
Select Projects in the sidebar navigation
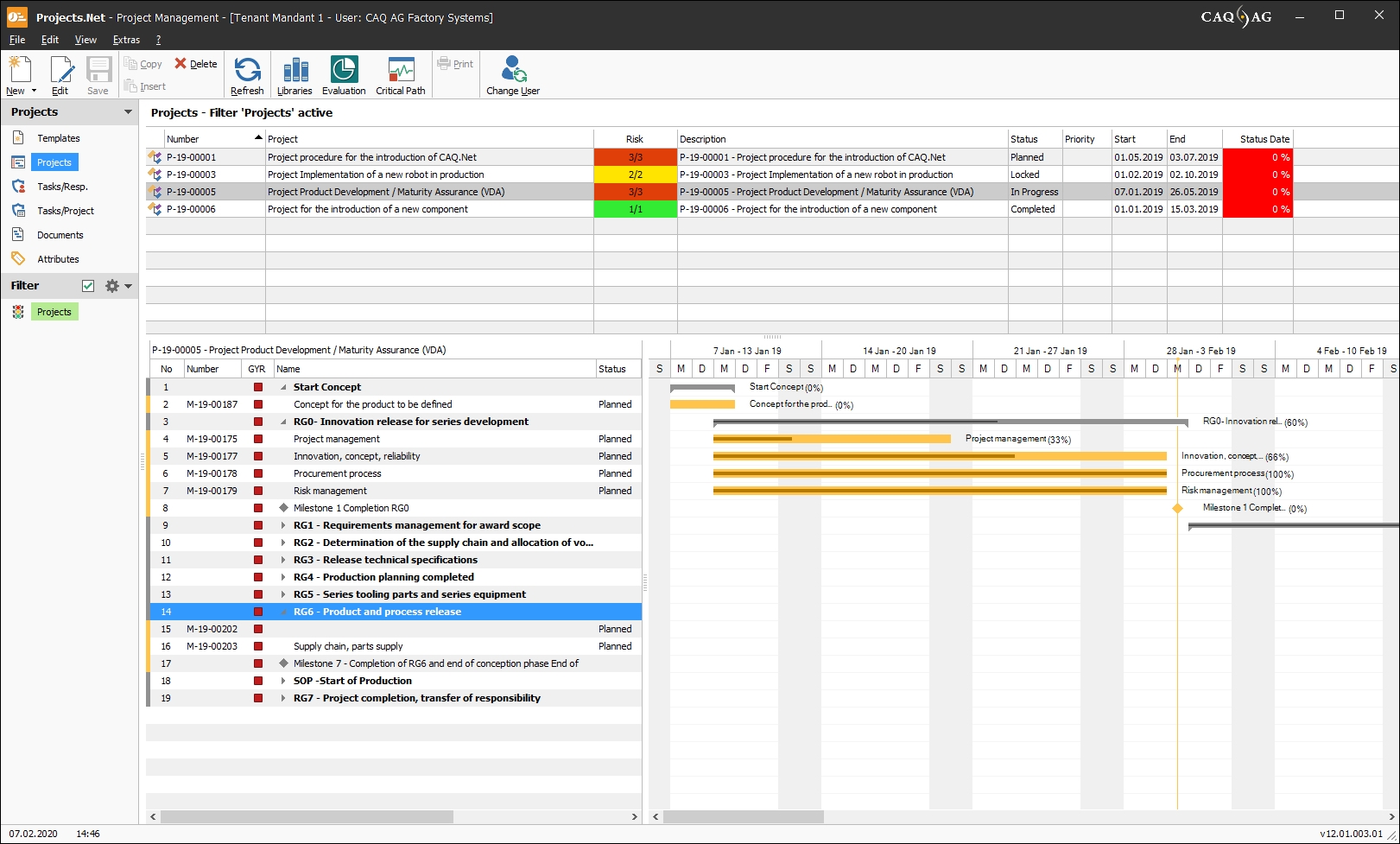pos(54,162)
